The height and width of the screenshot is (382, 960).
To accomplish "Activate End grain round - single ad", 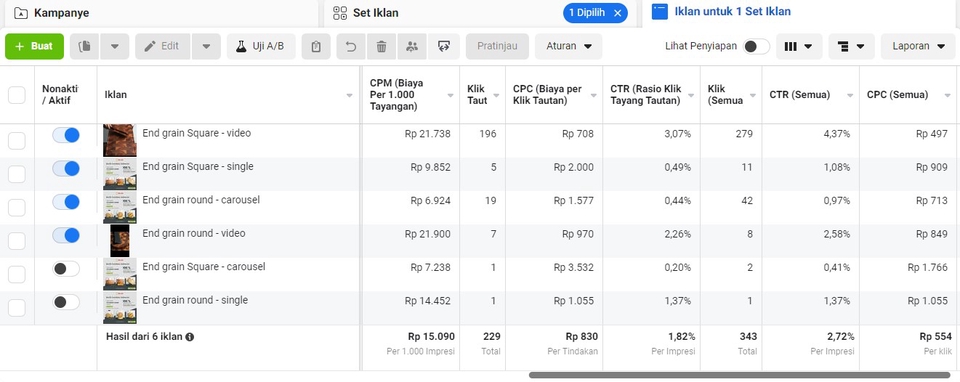I will pyautogui.click(x=66, y=302).
